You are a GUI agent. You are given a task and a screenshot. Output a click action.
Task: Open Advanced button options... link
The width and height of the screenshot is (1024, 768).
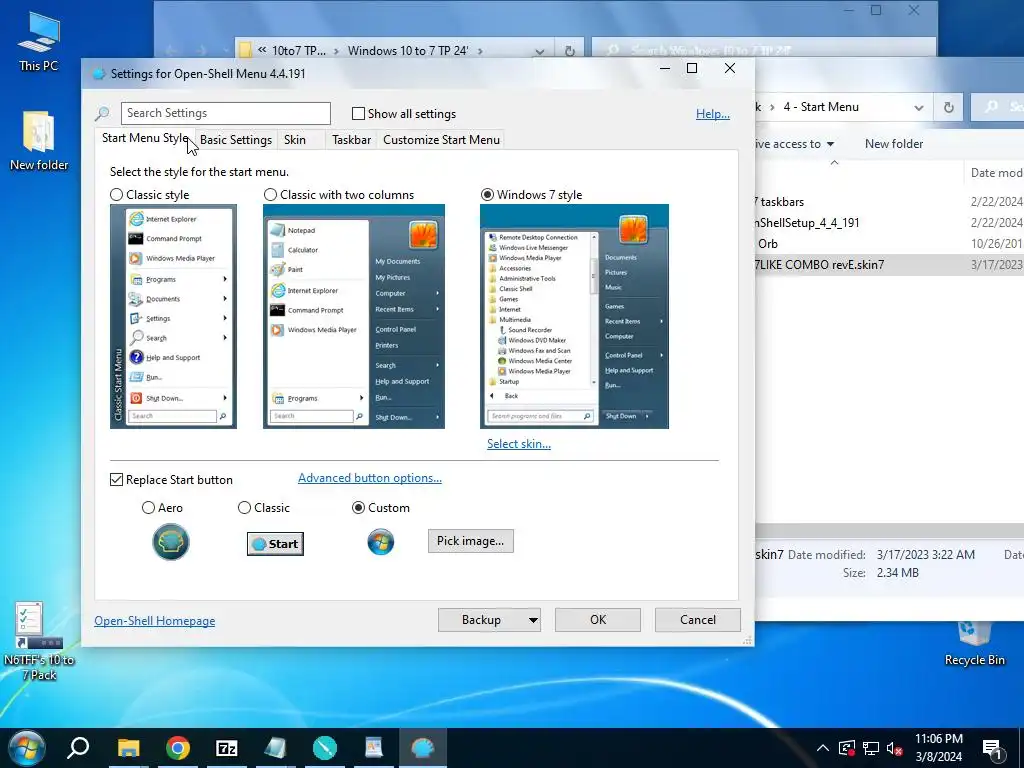point(370,478)
